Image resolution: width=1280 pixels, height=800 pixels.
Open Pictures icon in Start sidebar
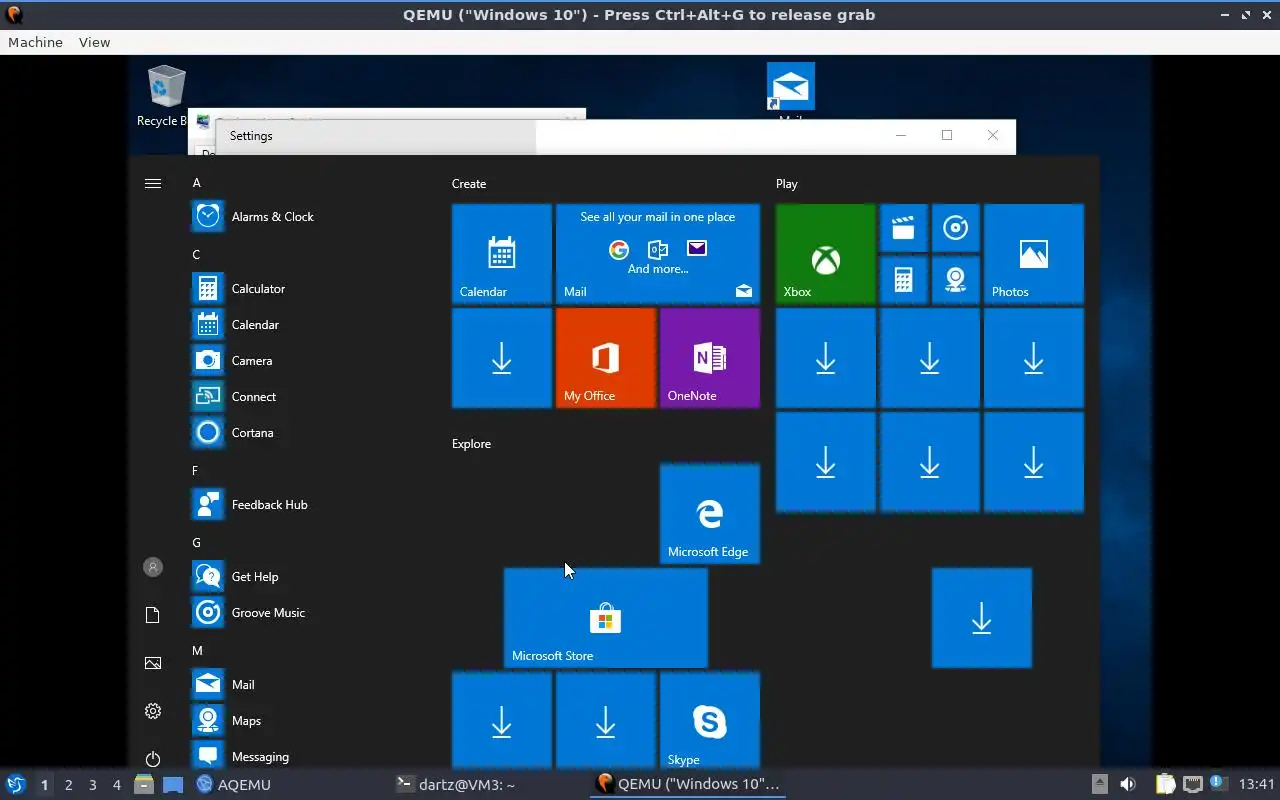(x=153, y=663)
